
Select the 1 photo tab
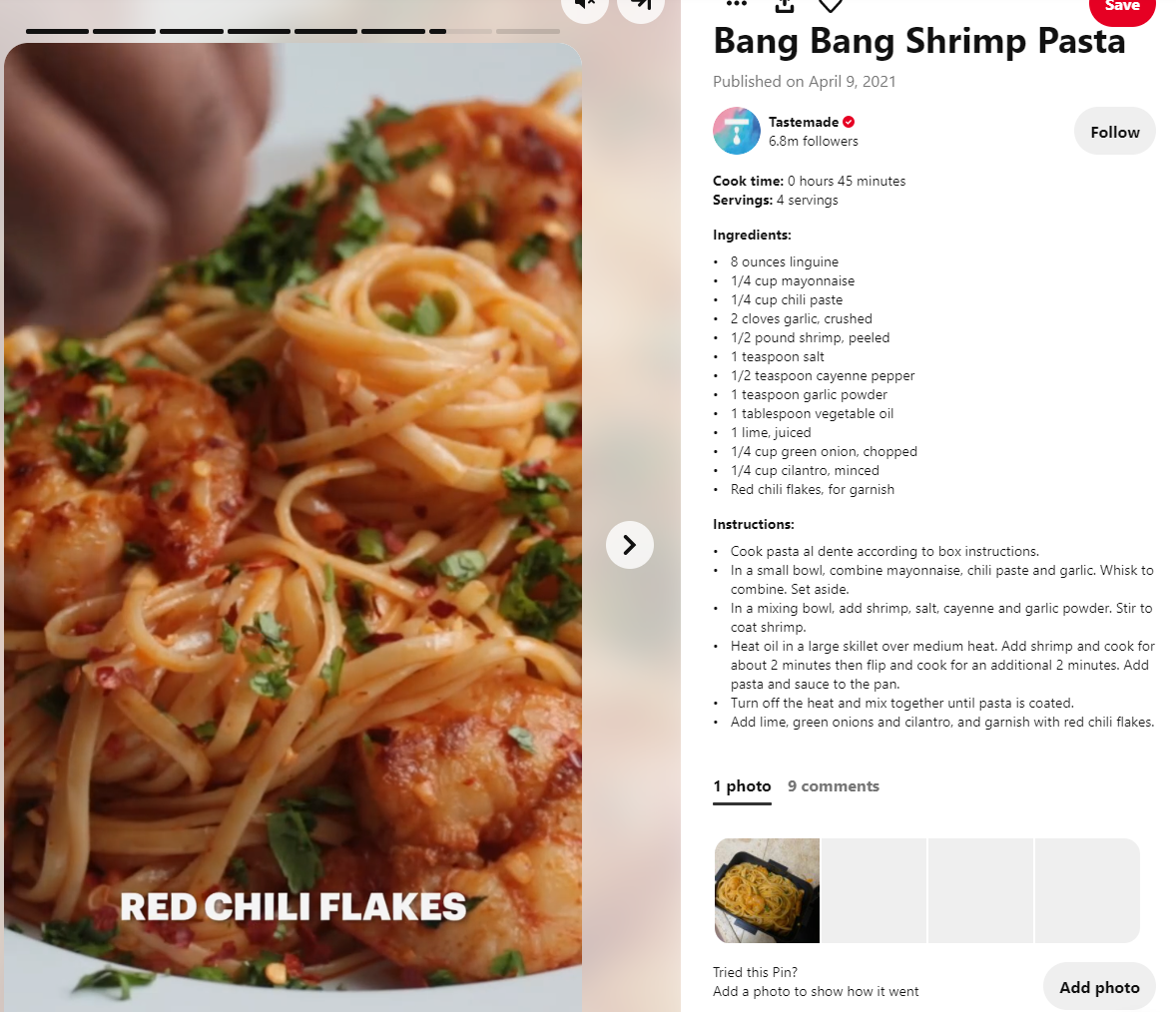pyautogui.click(x=742, y=786)
